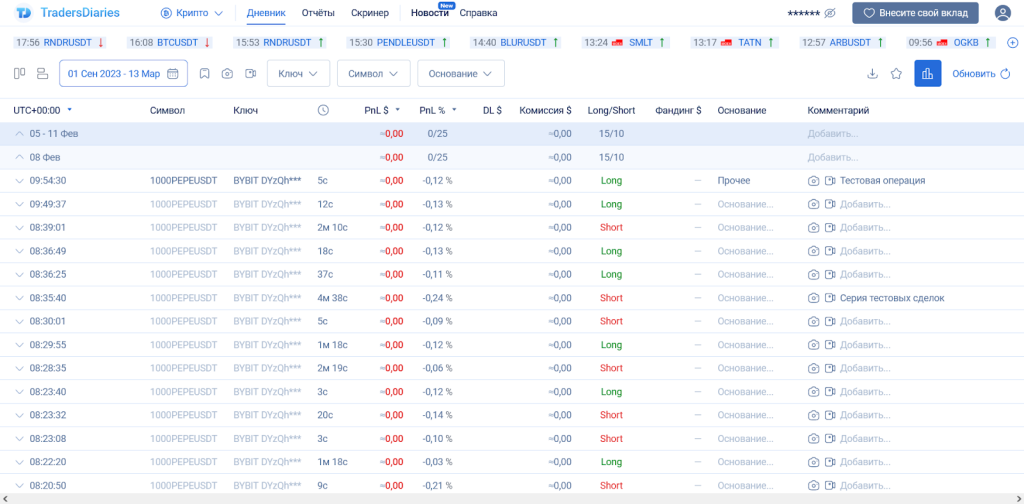The image size is (1024, 504).
Task: Open the Символ filter dropdown
Action: click(x=373, y=74)
